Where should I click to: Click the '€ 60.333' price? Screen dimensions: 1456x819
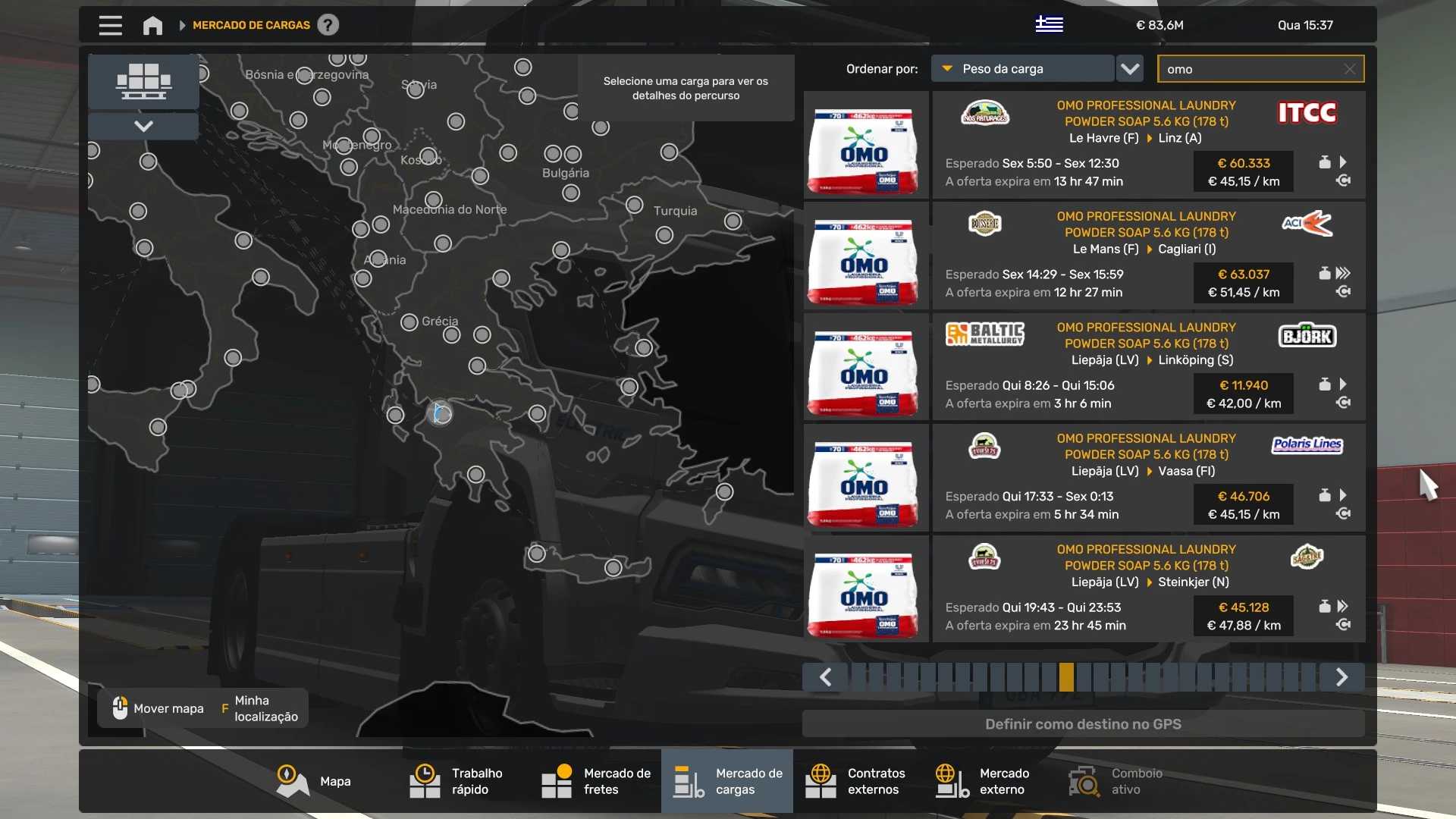coord(1244,163)
